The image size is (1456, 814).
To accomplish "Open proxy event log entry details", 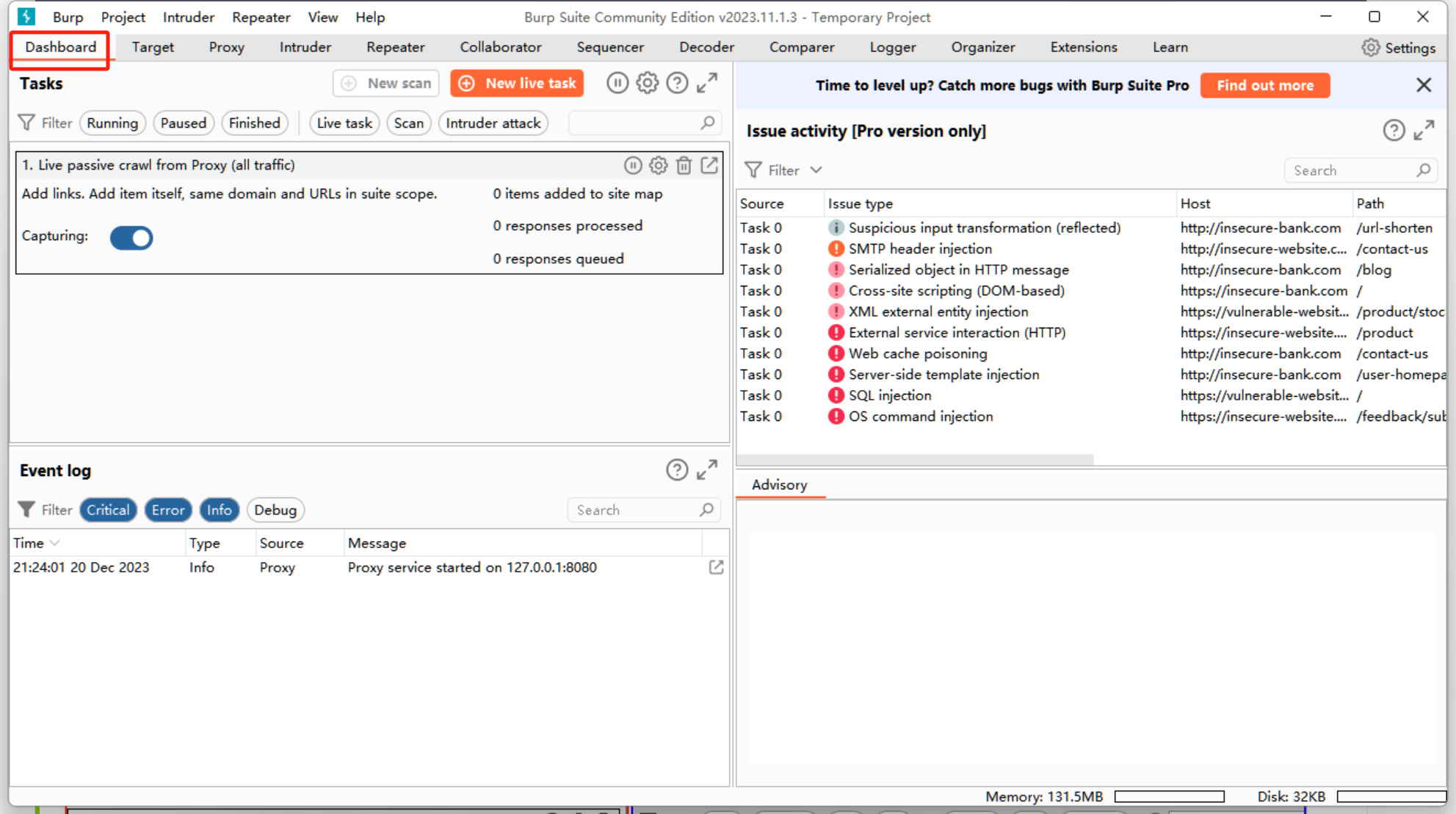I will (x=716, y=567).
